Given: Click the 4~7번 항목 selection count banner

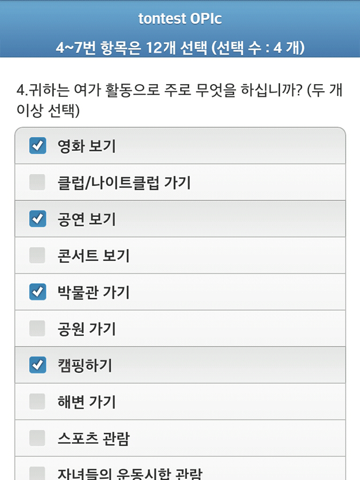Looking at the screenshot, I should click(x=180, y=48).
